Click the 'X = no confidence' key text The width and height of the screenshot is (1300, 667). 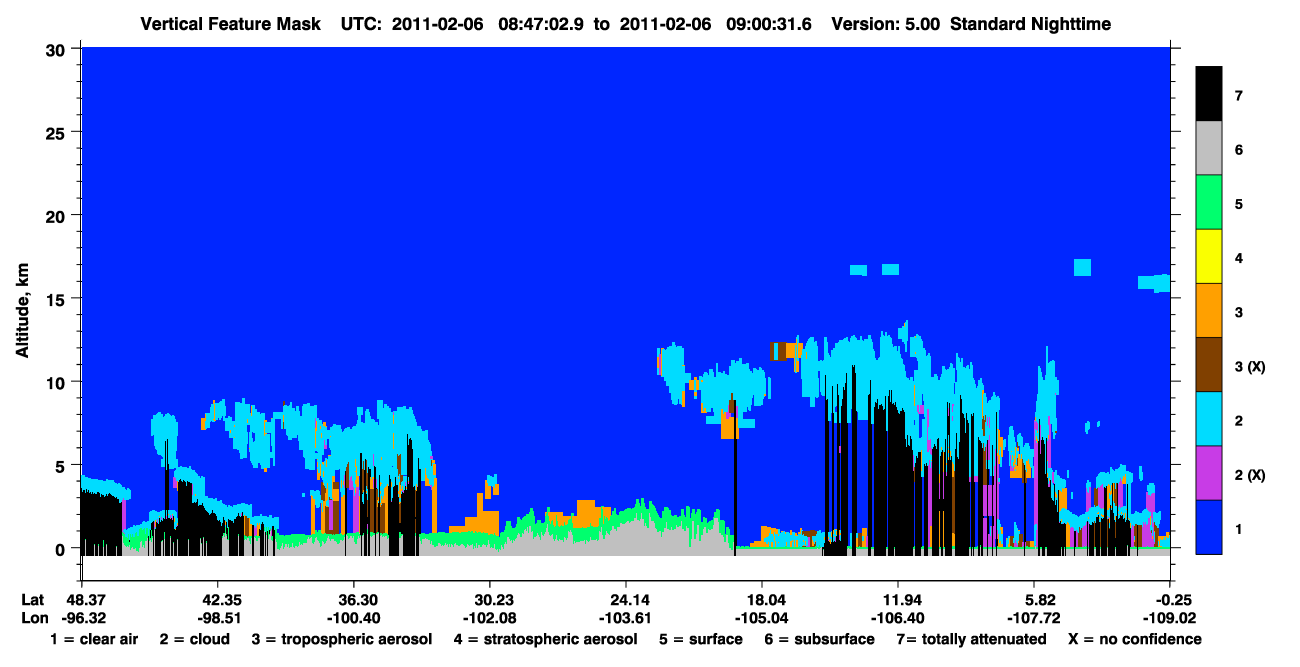[x=1135, y=639]
